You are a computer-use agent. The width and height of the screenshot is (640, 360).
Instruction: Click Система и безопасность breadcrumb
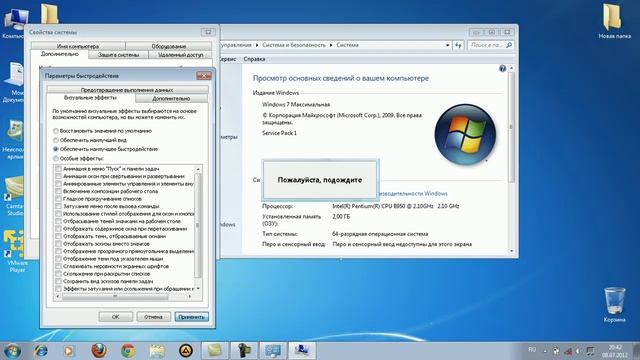click(x=294, y=45)
